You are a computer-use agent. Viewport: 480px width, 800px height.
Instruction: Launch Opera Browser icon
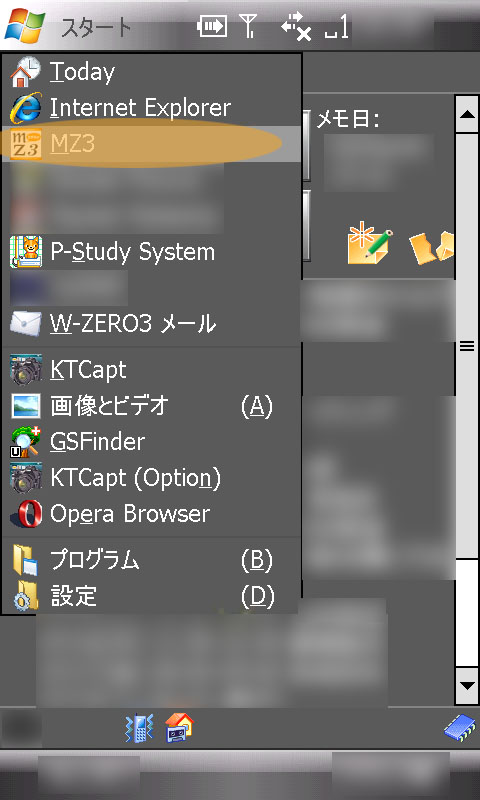[26, 514]
